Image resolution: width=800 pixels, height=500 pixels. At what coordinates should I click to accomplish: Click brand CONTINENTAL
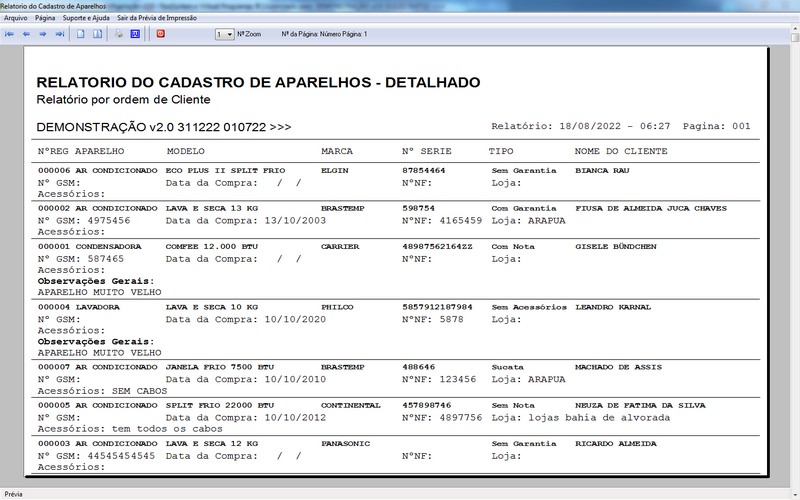point(351,405)
